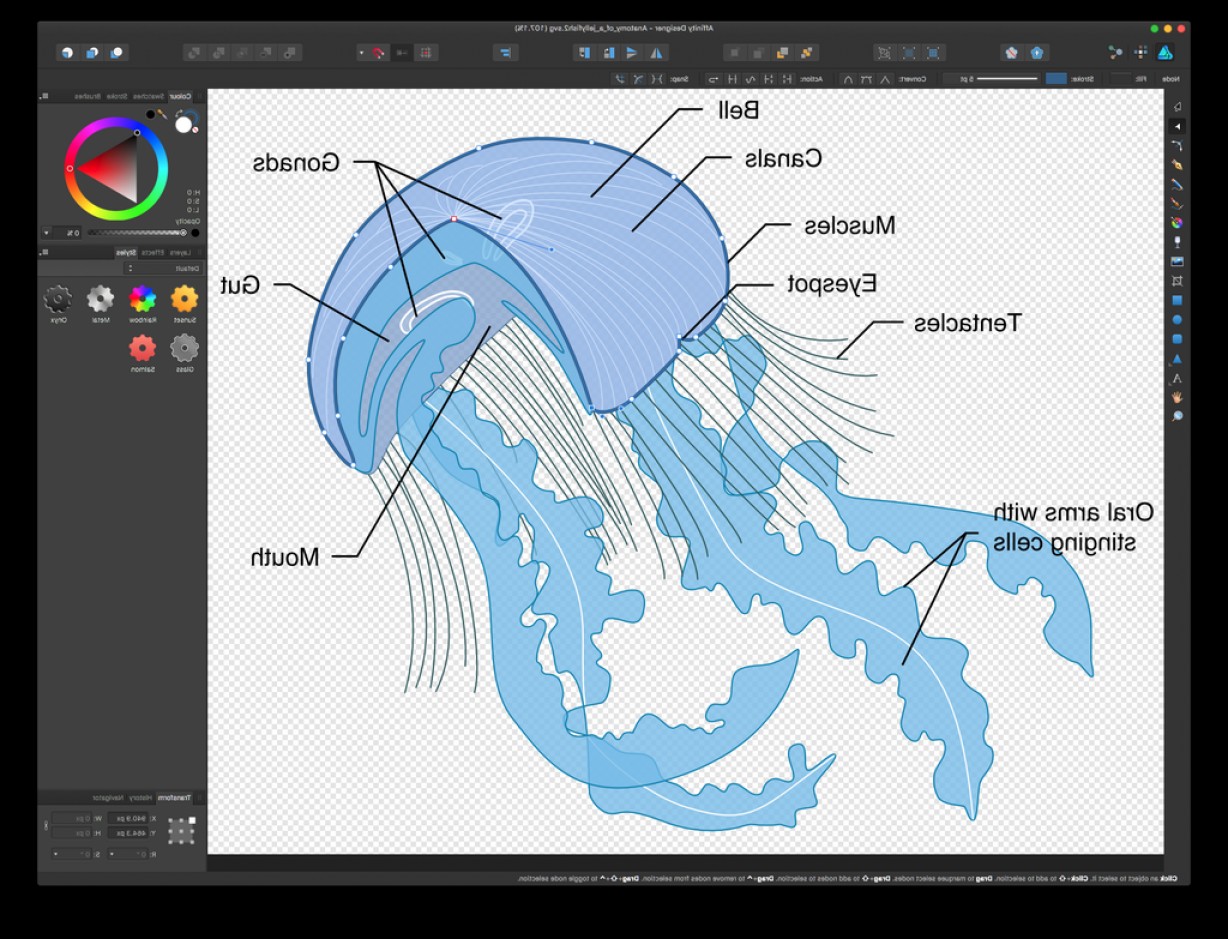1228x939 pixels.
Task: Convert node to Smart
Action: (847, 78)
